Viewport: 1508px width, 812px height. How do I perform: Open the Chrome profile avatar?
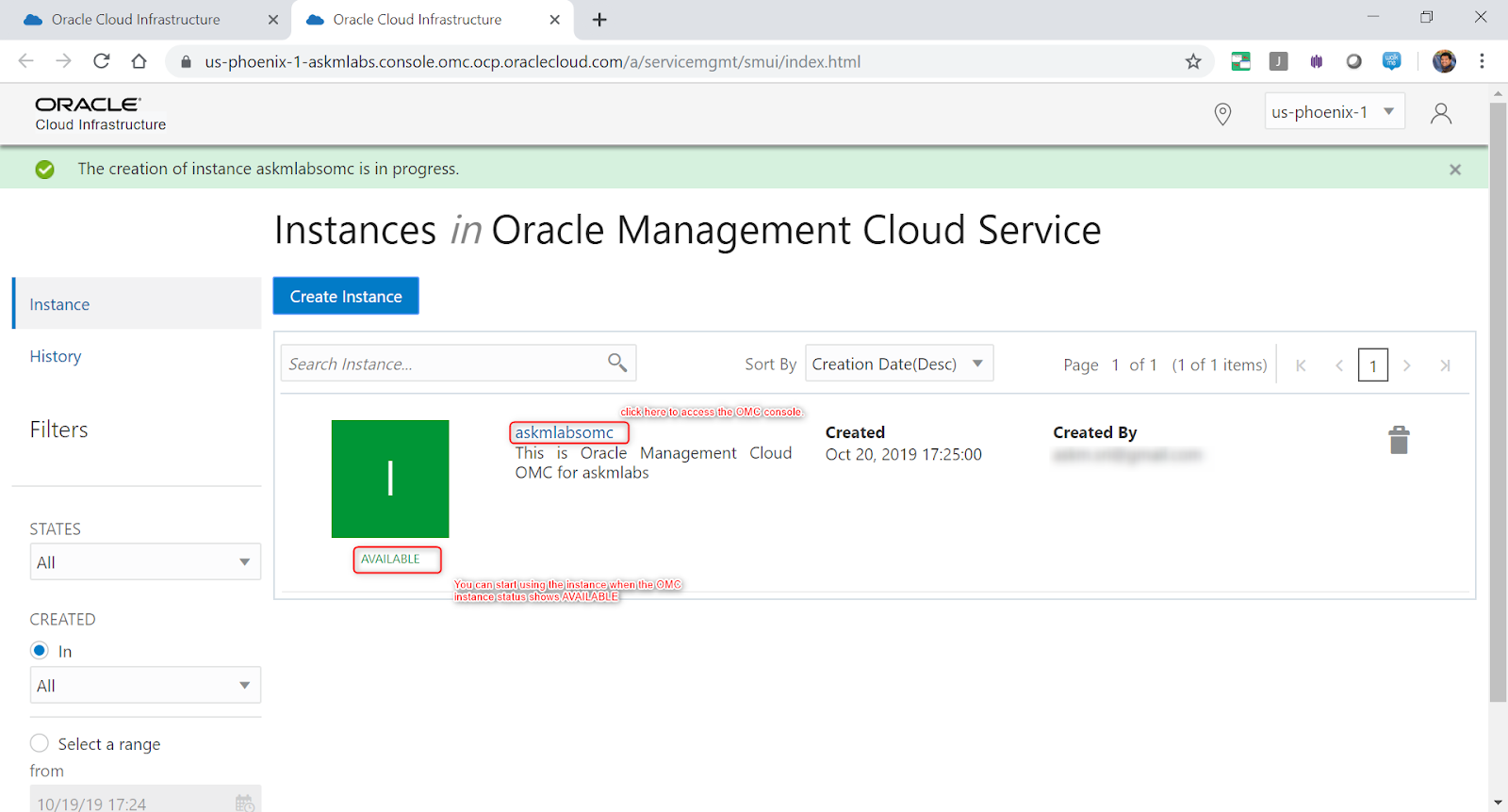coord(1444,61)
